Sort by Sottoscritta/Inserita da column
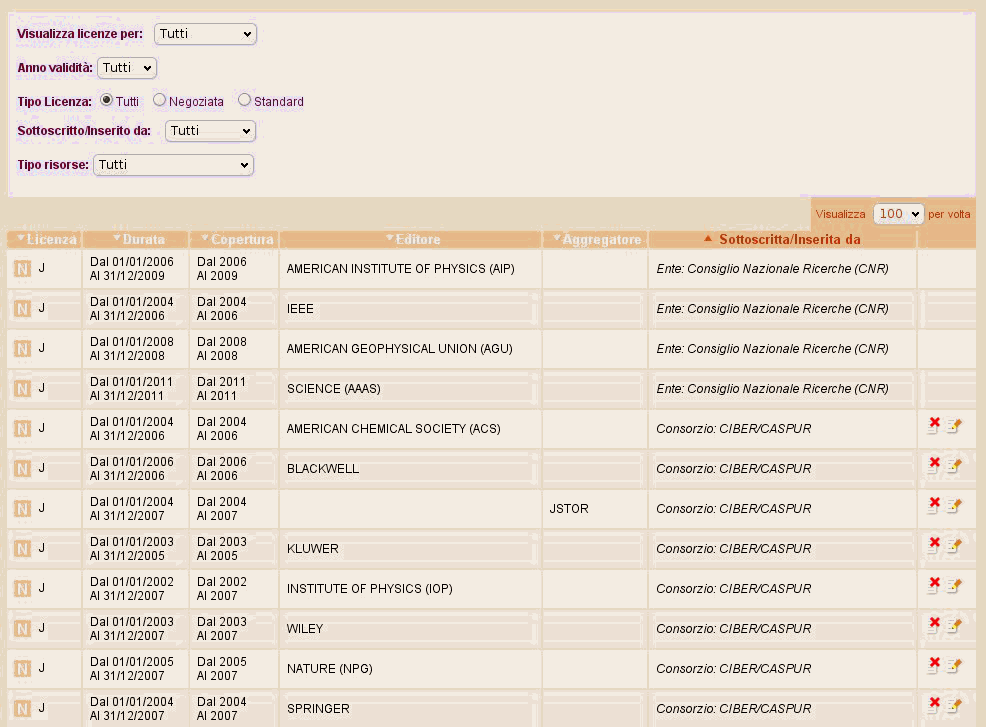Viewport: 986px width, 727px height. click(x=782, y=239)
